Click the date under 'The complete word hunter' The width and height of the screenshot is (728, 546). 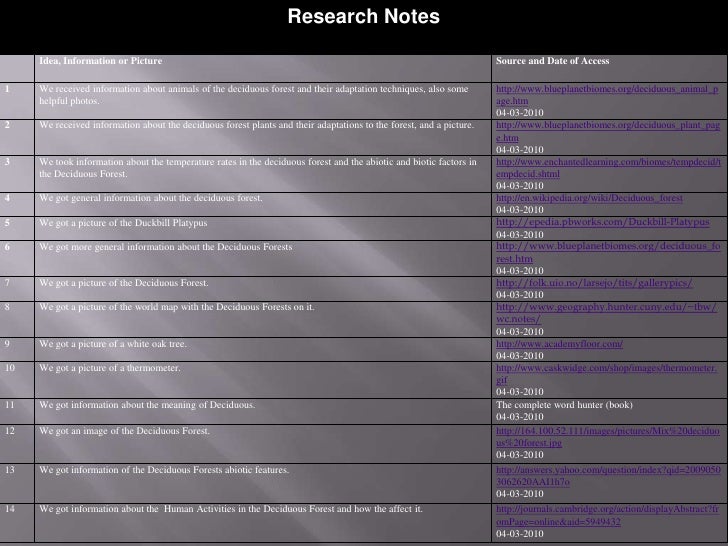tap(520, 417)
